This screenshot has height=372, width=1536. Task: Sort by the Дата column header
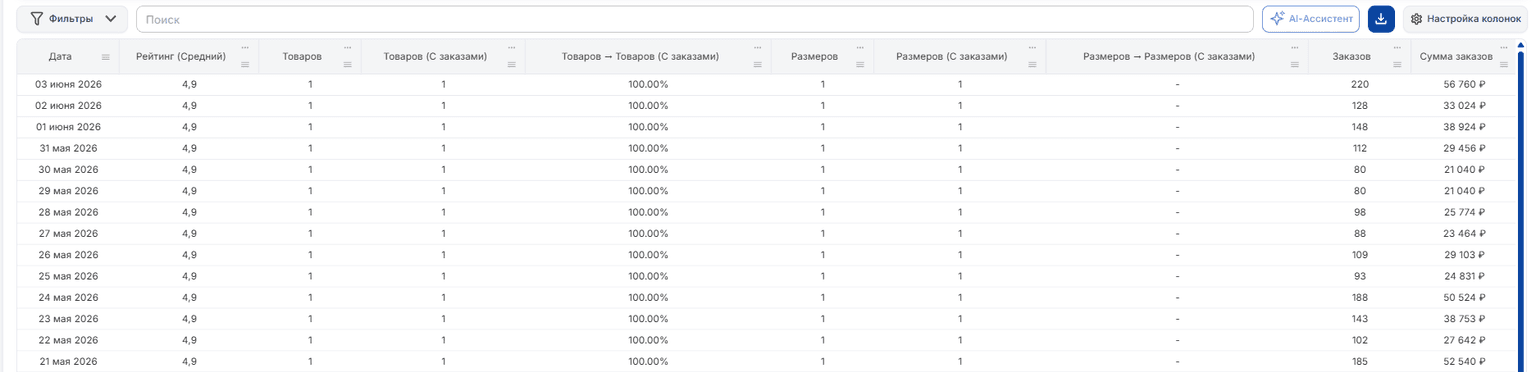[x=60, y=57]
